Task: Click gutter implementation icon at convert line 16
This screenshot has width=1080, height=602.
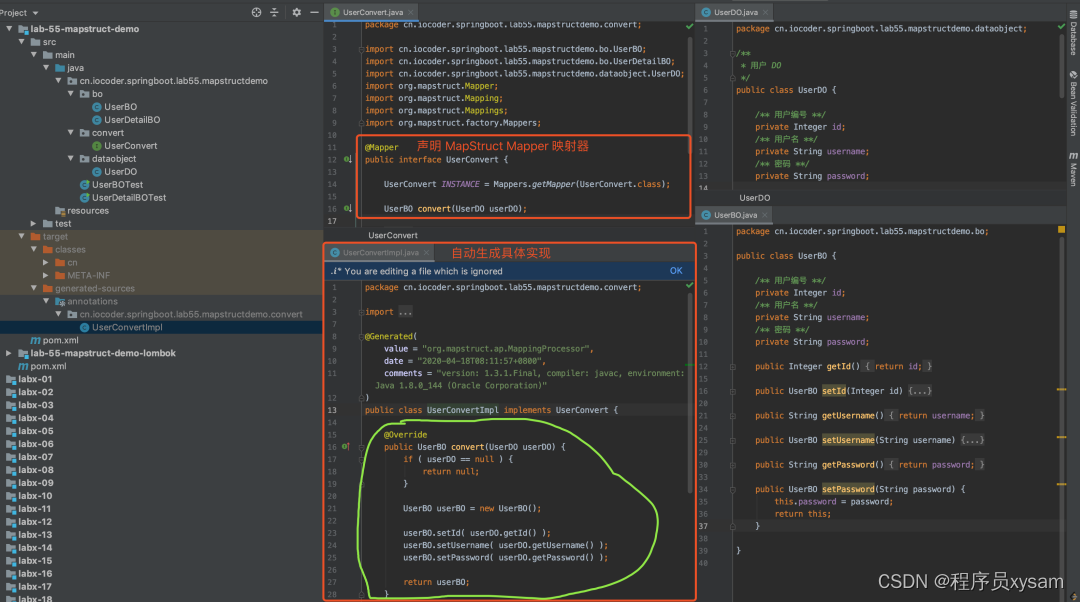Action: (348, 208)
